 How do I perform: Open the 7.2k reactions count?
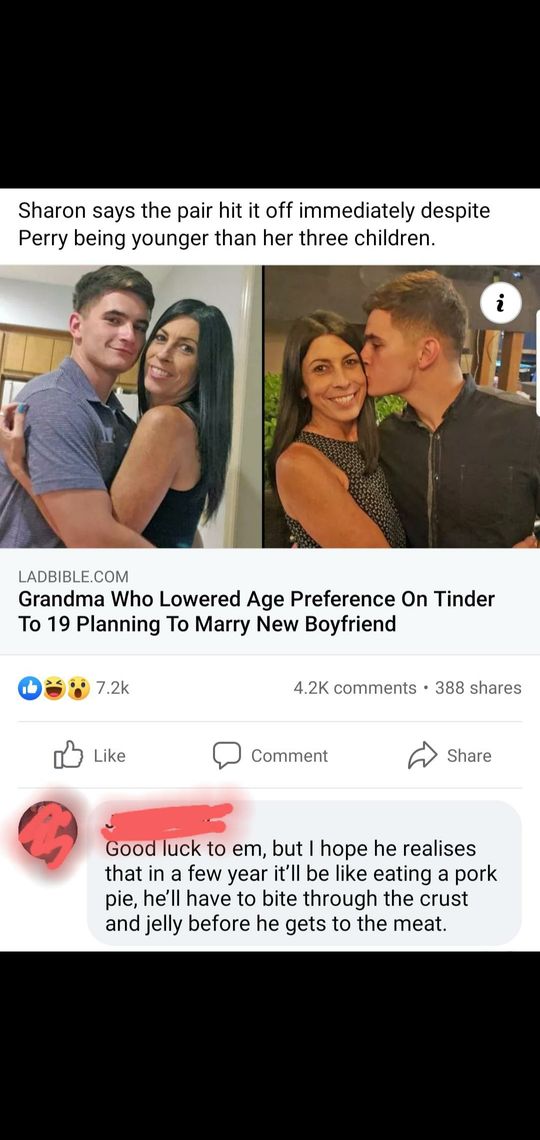(113, 688)
